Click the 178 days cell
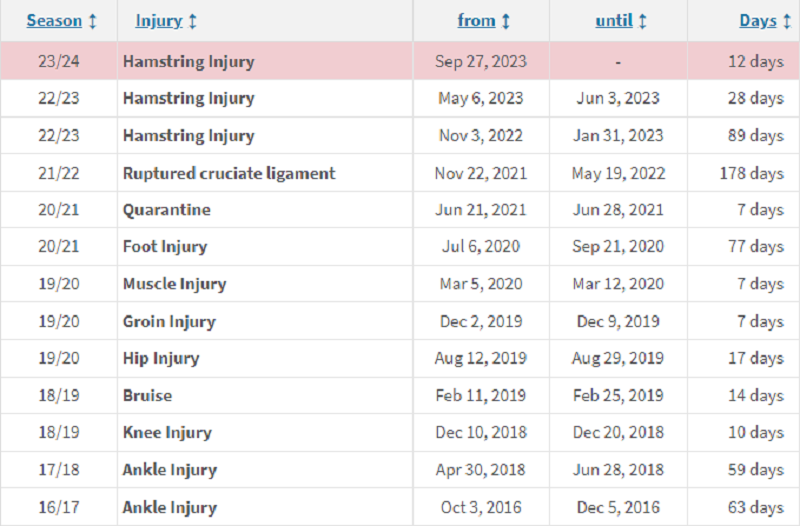The height and width of the screenshot is (526, 800). click(752, 173)
